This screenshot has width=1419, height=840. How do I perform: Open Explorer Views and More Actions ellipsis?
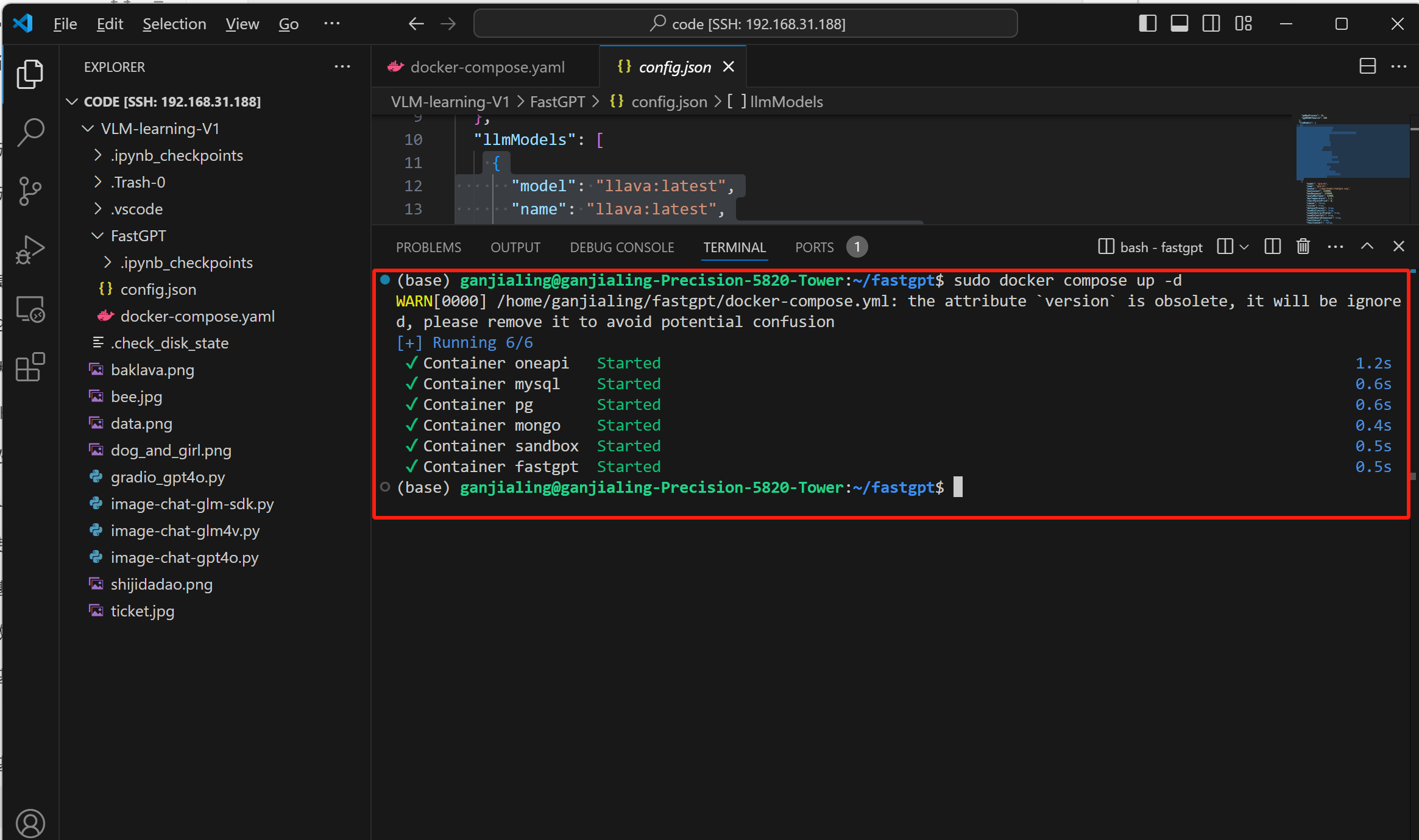[x=342, y=66]
